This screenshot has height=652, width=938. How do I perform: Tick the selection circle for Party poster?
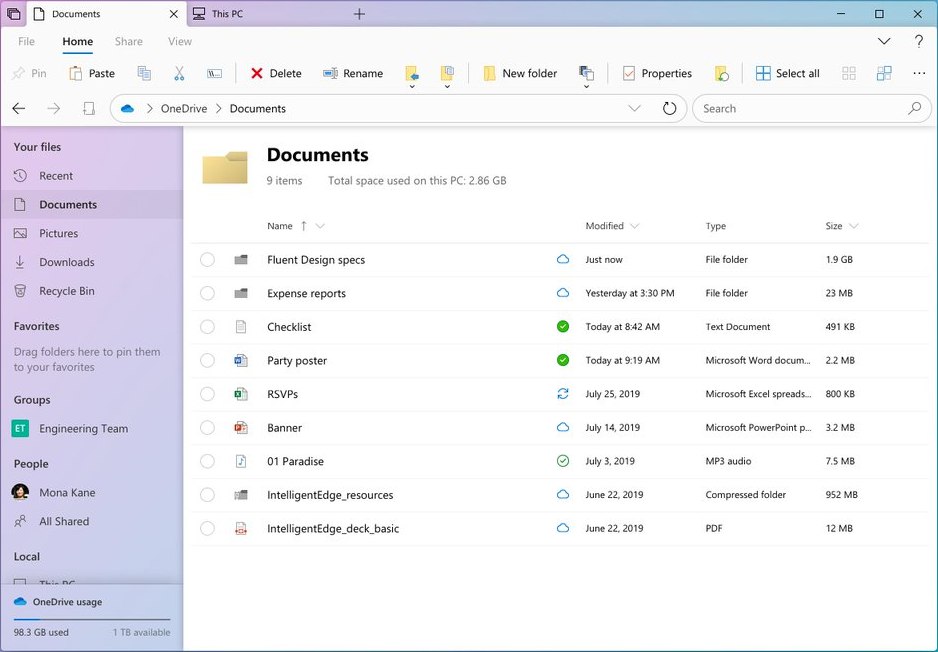(x=208, y=360)
